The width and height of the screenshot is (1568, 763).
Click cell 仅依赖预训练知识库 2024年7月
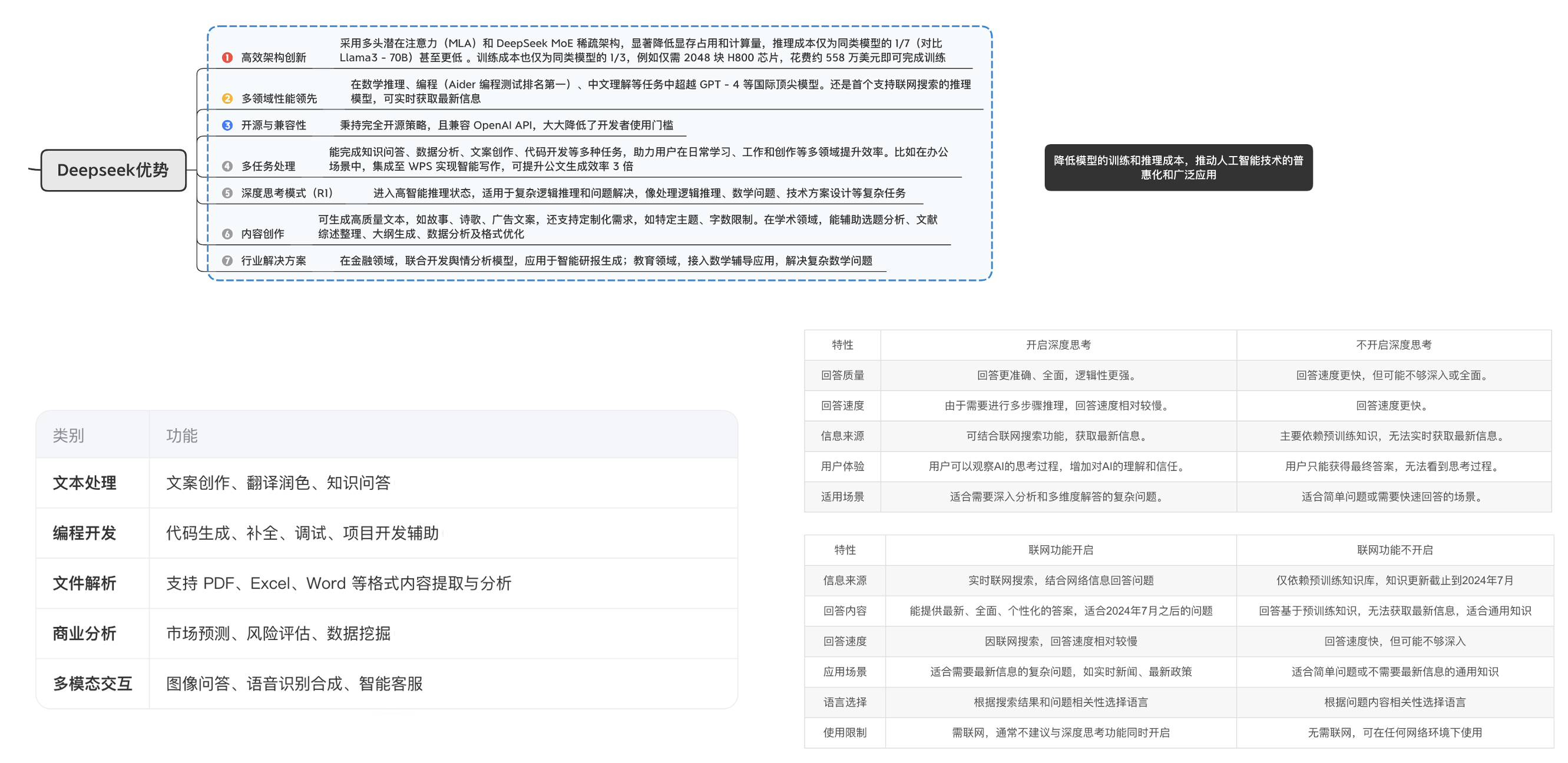coord(1394,580)
